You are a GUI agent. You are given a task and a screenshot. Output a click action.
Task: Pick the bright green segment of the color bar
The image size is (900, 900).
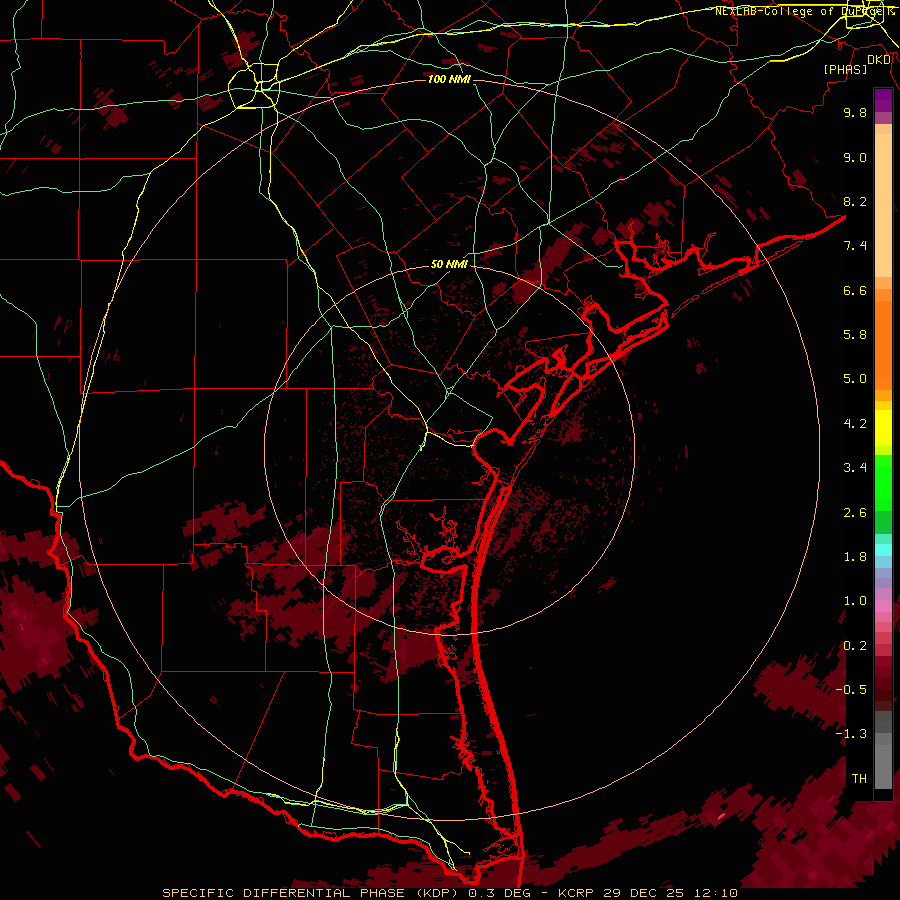[883, 483]
